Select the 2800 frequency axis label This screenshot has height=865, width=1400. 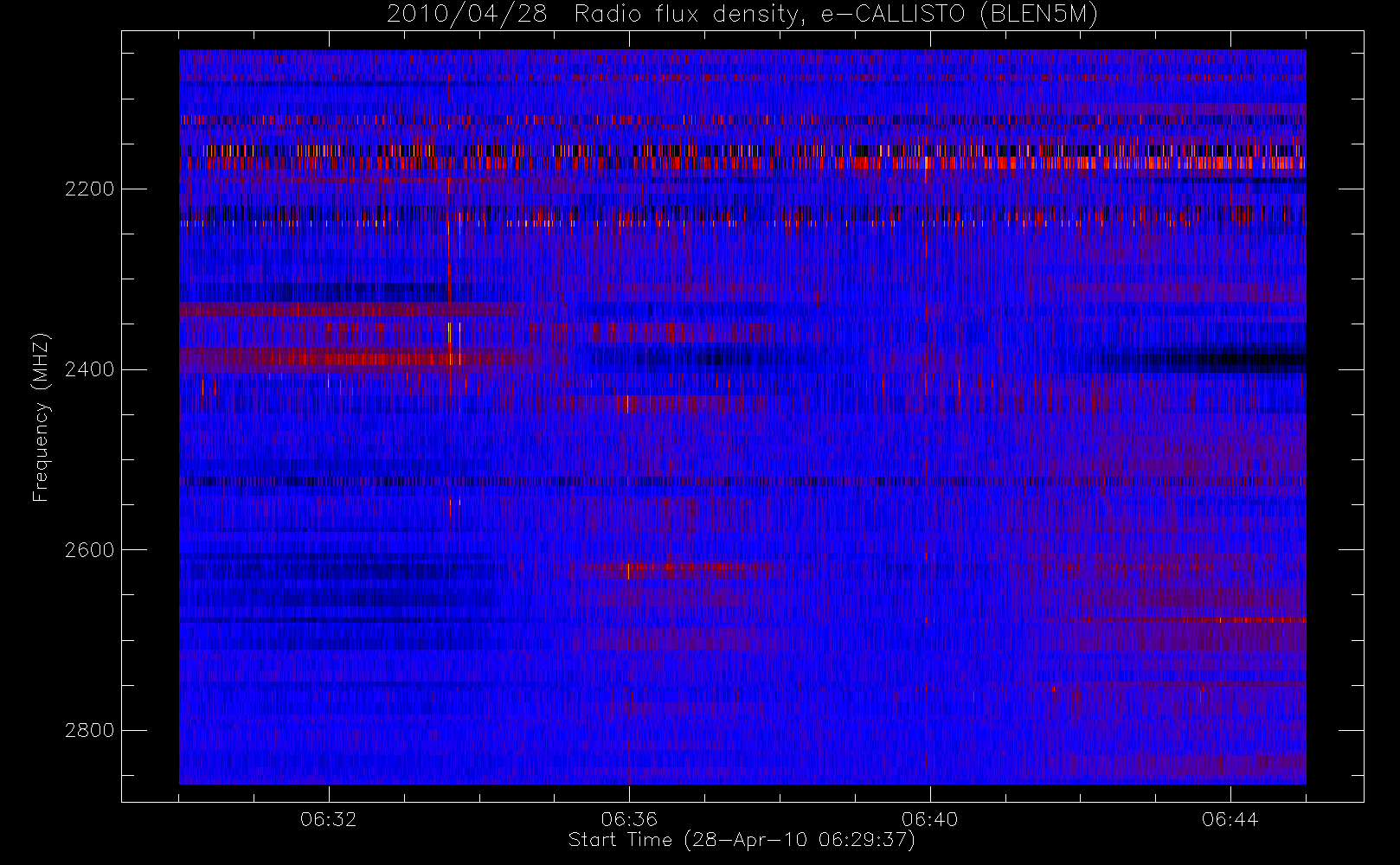click(89, 731)
